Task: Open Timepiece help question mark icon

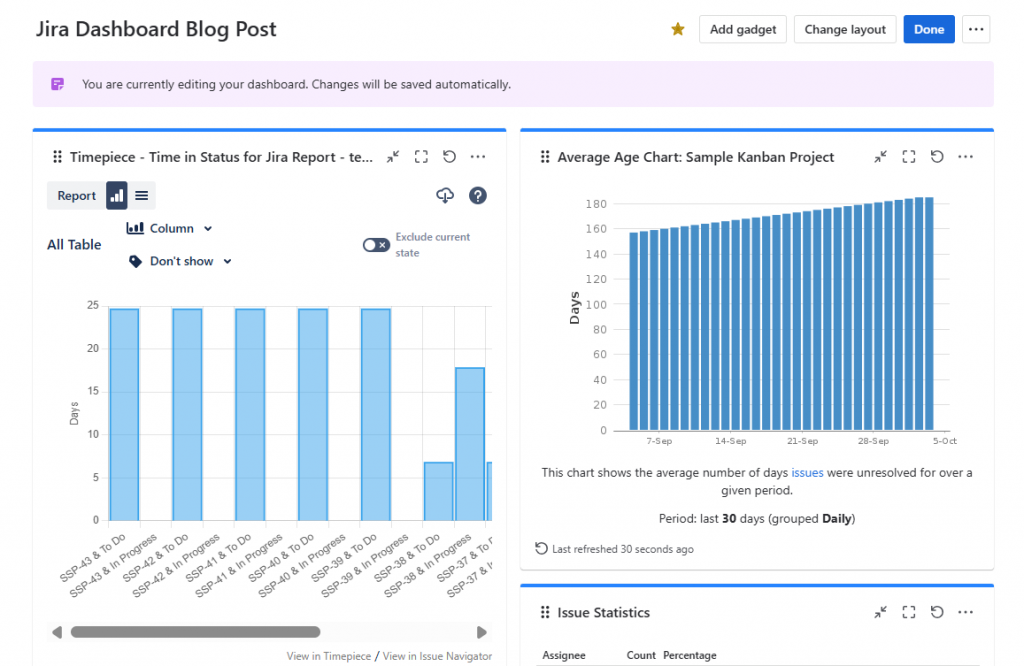Action: click(478, 196)
